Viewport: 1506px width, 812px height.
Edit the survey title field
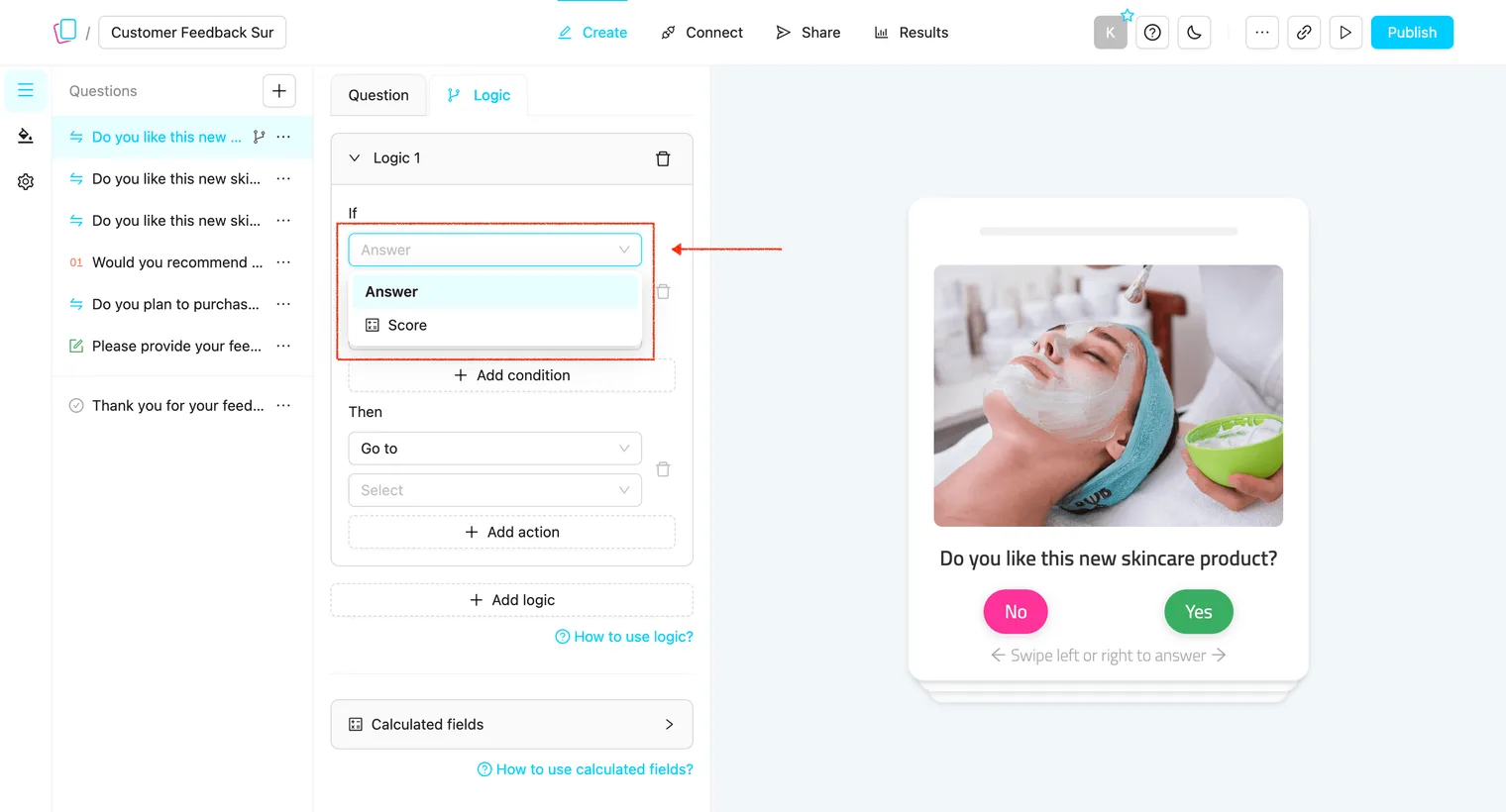pyautogui.click(x=192, y=33)
